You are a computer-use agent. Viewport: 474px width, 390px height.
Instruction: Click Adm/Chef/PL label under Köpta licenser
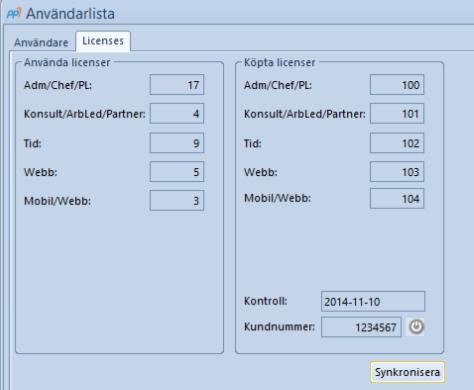(x=278, y=85)
